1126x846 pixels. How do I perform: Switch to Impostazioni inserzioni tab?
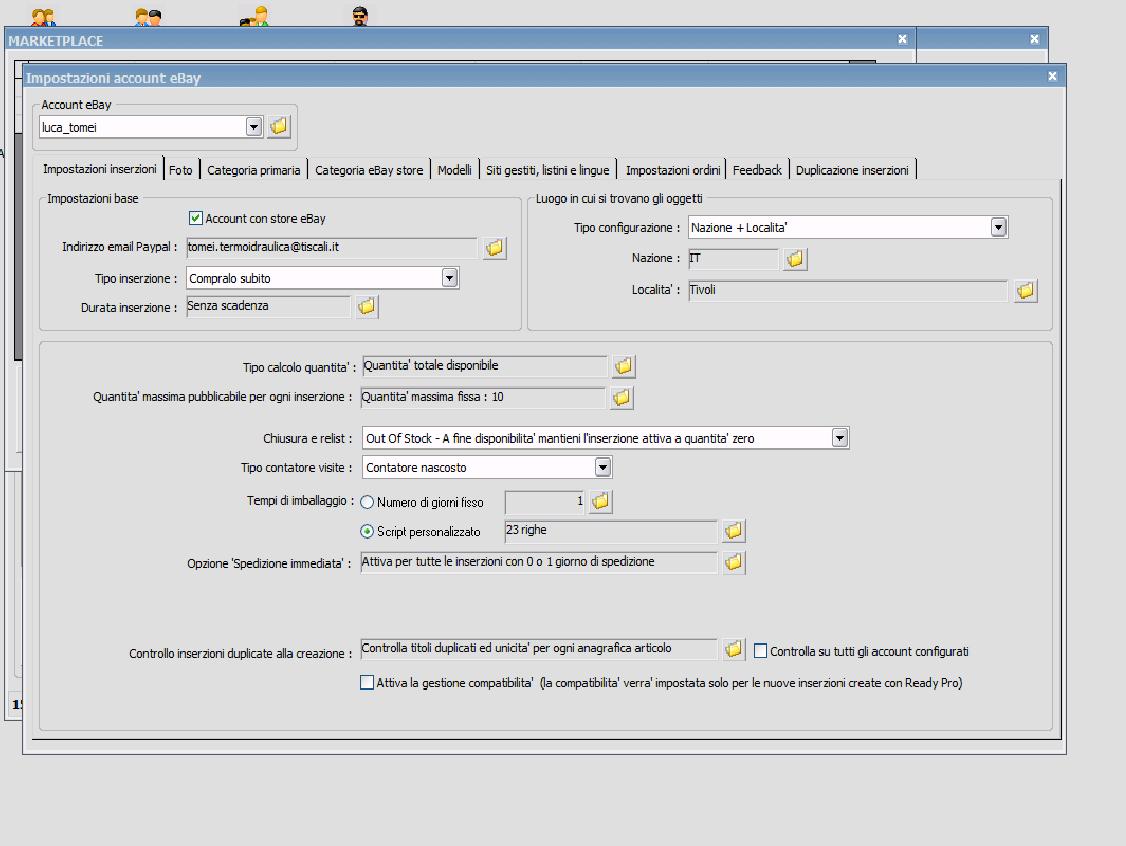click(99, 169)
